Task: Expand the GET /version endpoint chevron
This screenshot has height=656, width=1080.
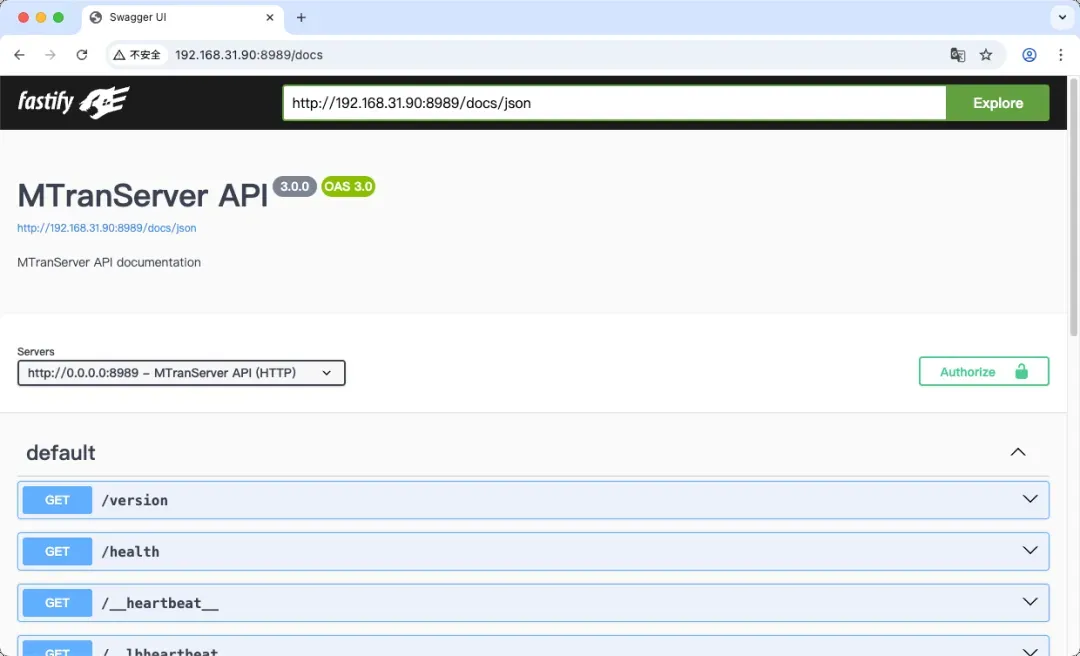Action: pyautogui.click(x=1030, y=499)
